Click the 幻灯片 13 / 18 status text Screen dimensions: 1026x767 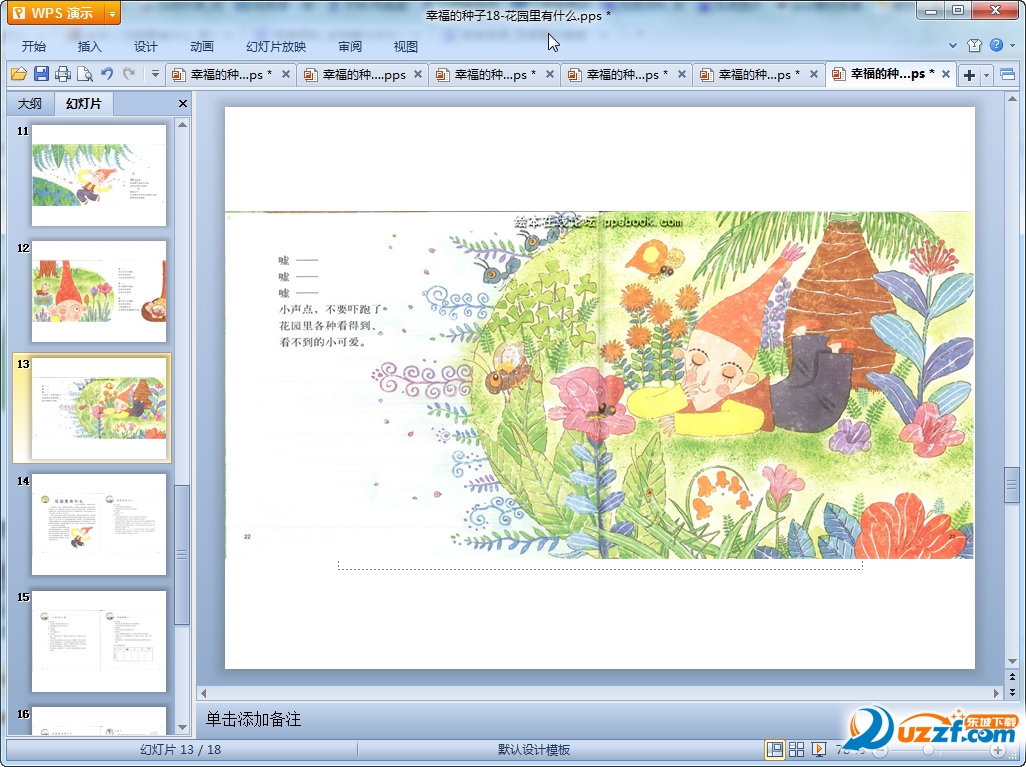(x=181, y=749)
